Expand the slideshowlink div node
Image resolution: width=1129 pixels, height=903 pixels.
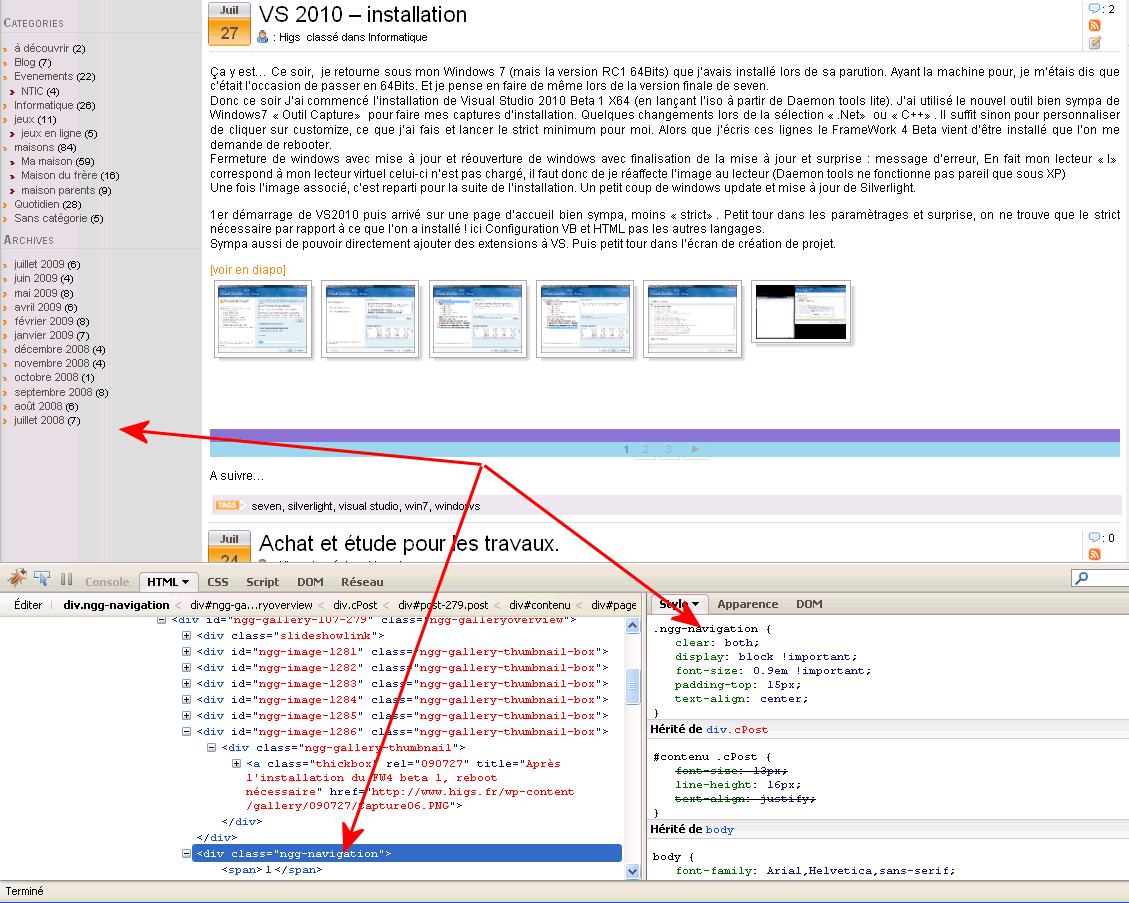pyautogui.click(x=187, y=636)
